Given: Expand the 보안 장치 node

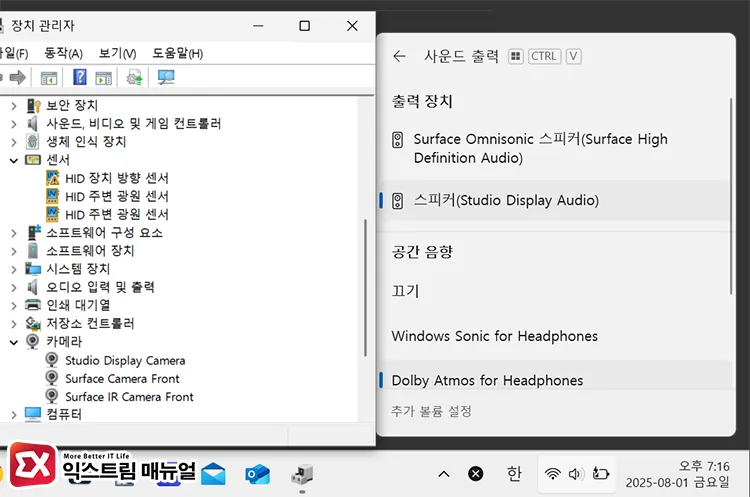Looking at the screenshot, I should tap(14, 106).
